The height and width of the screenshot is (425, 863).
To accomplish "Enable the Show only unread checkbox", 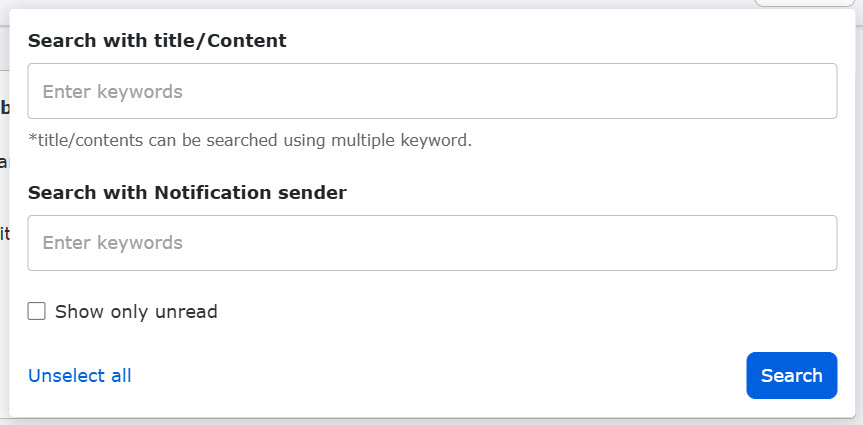I will [37, 311].
